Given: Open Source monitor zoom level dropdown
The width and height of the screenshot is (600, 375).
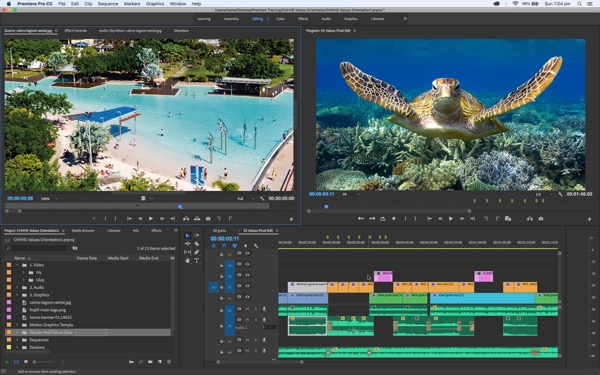Looking at the screenshot, I should pos(50,199).
